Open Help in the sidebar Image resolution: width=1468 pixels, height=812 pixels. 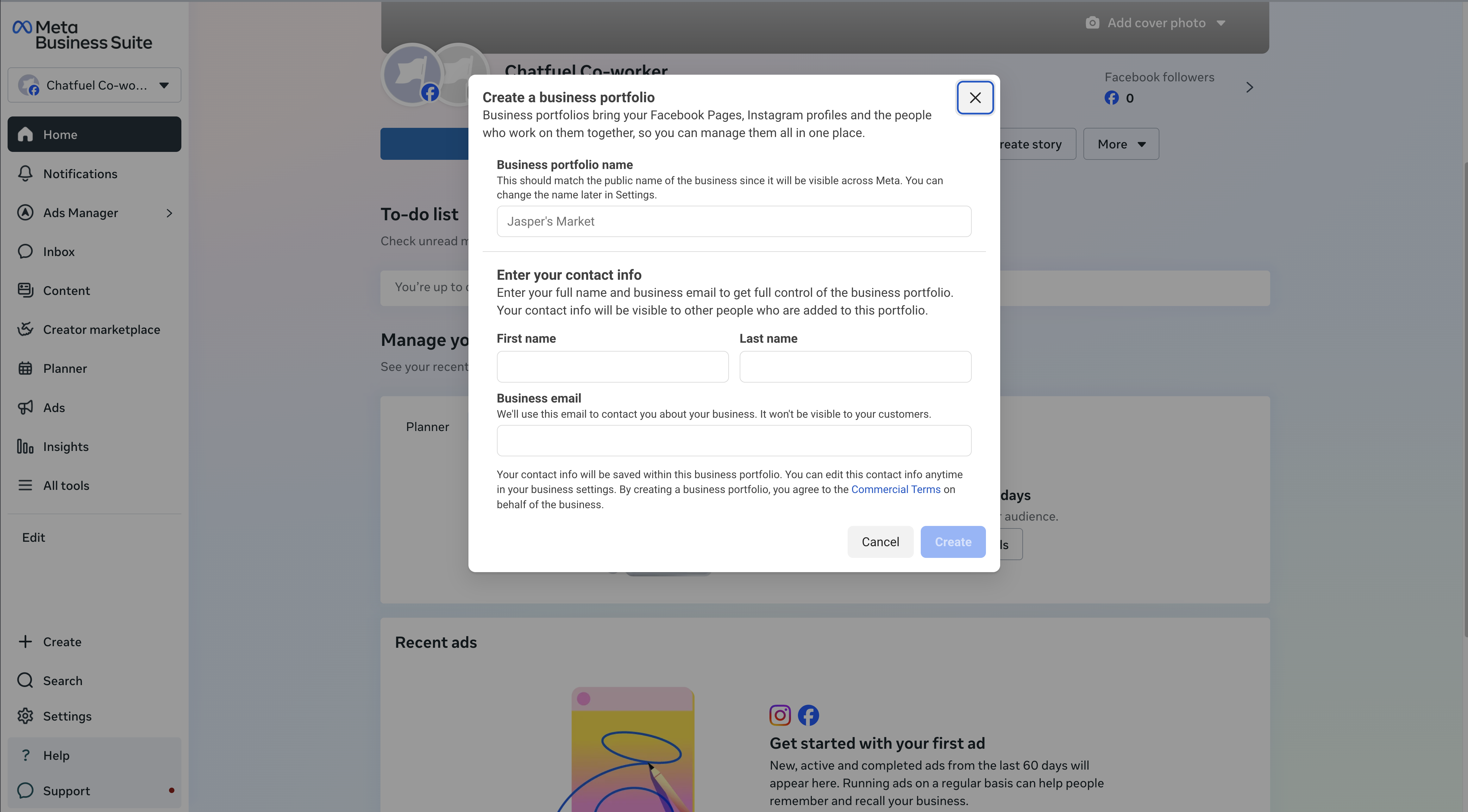[x=95, y=756]
